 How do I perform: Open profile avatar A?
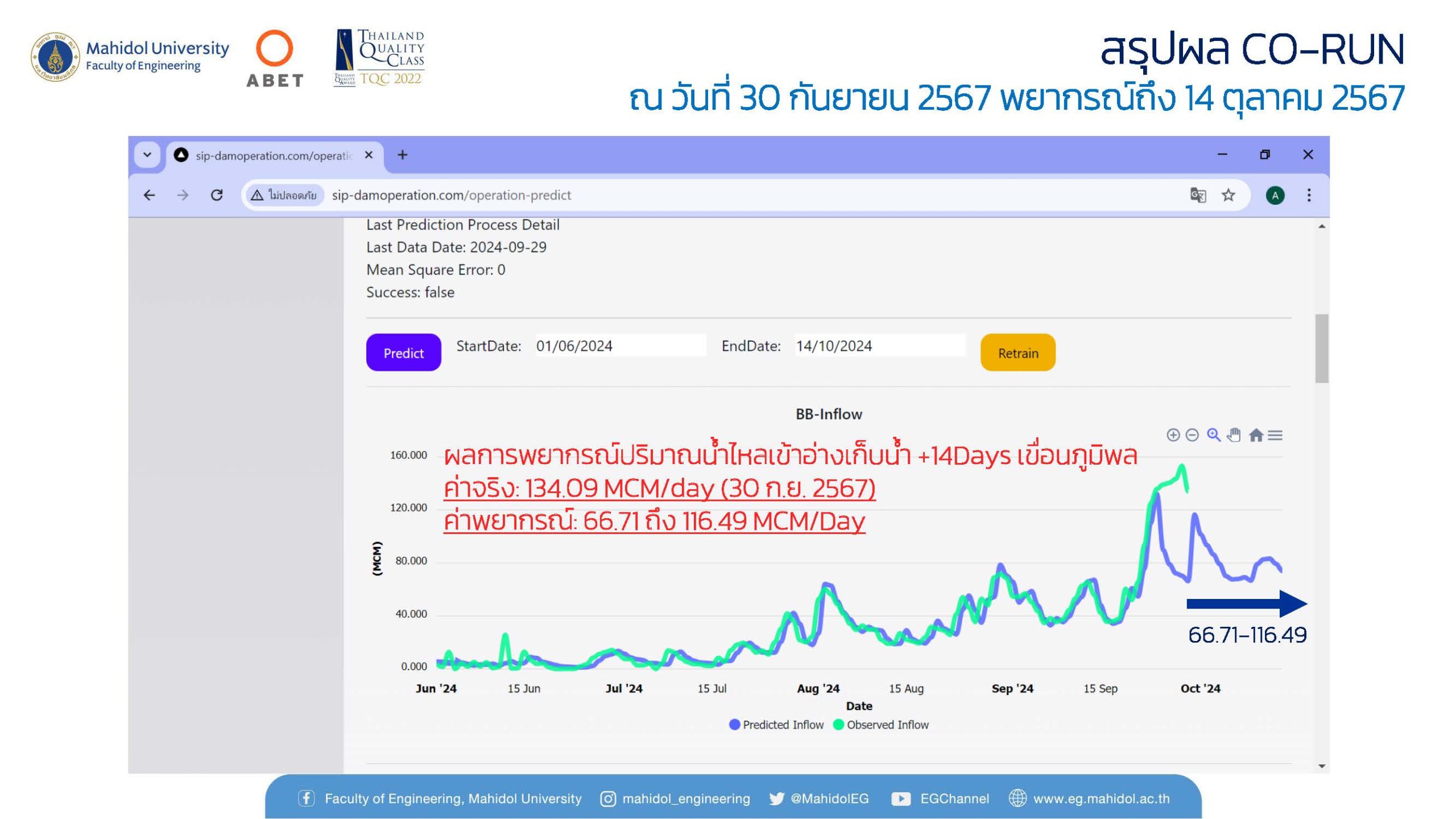[x=1275, y=196]
